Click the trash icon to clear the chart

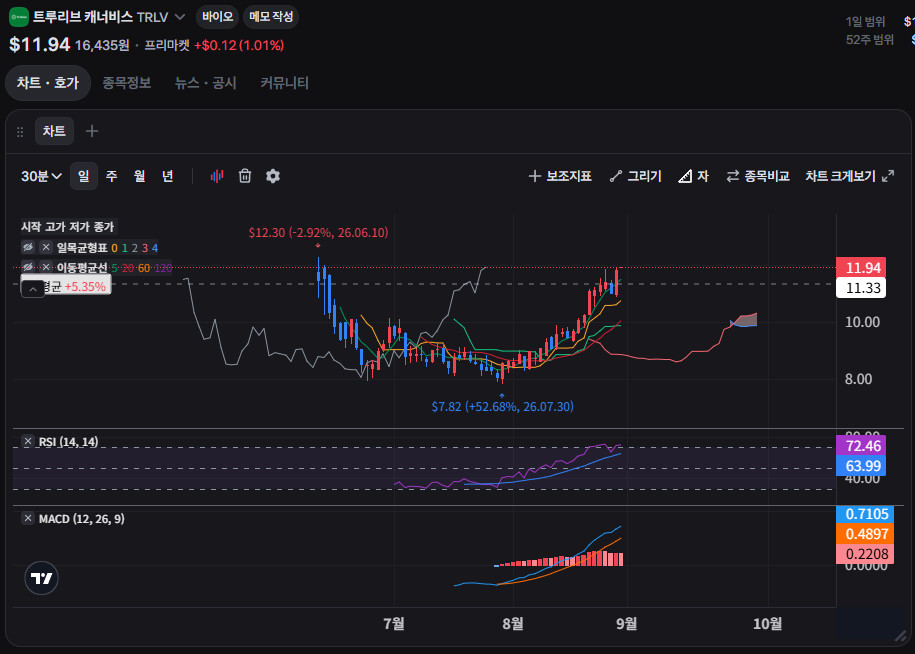(245, 176)
